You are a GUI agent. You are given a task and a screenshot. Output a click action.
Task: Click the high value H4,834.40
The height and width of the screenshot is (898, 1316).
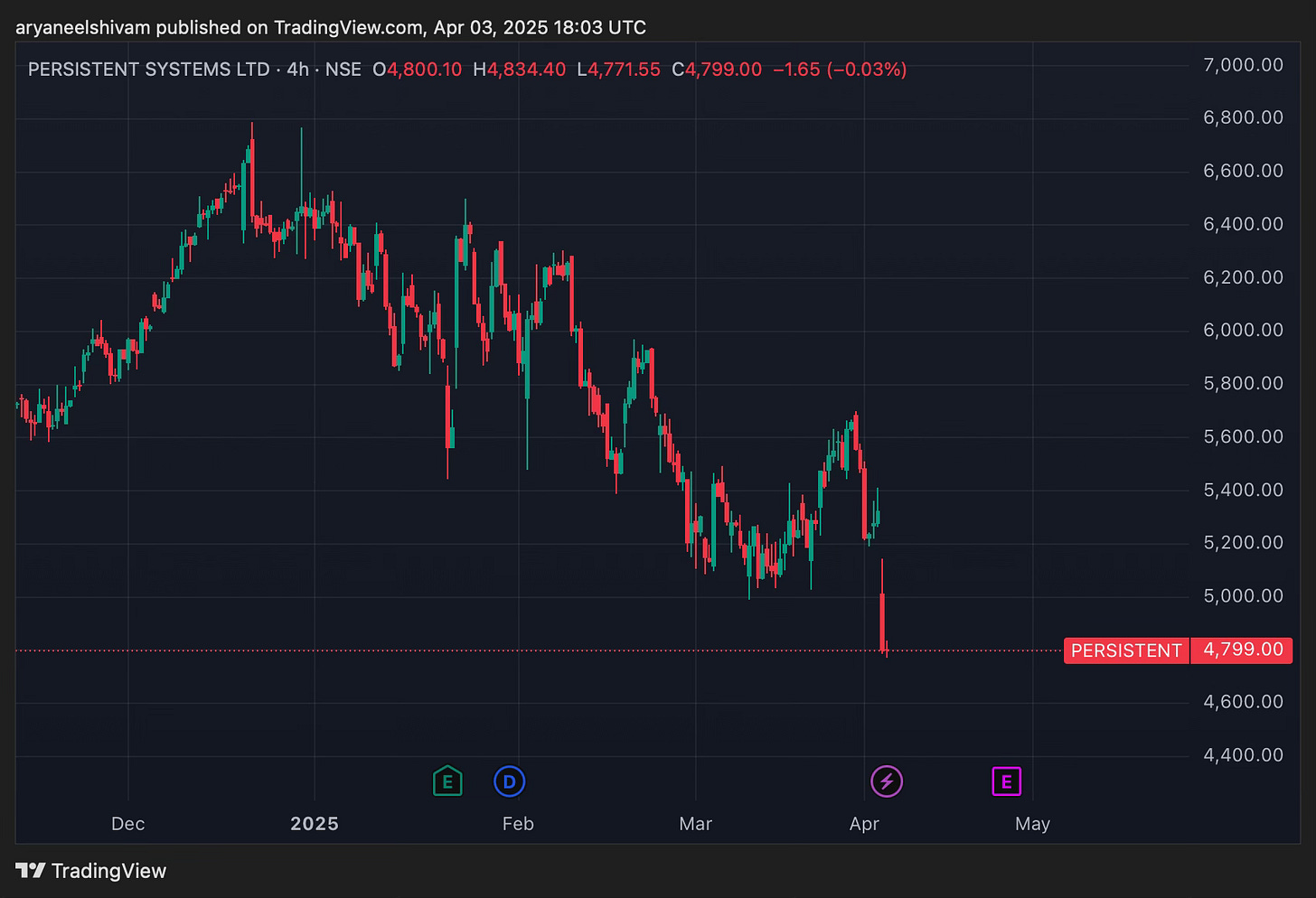(520, 70)
